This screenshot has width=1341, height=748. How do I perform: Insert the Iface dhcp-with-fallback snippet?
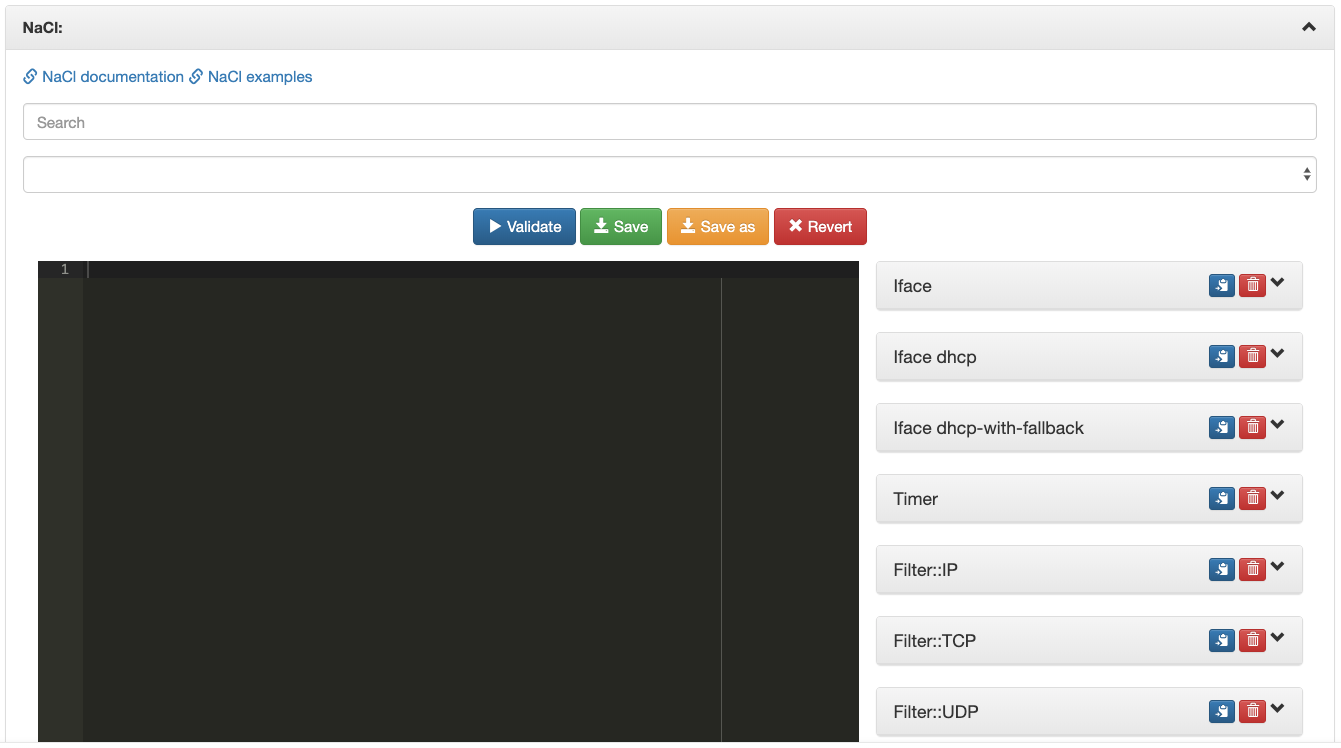pos(1222,427)
